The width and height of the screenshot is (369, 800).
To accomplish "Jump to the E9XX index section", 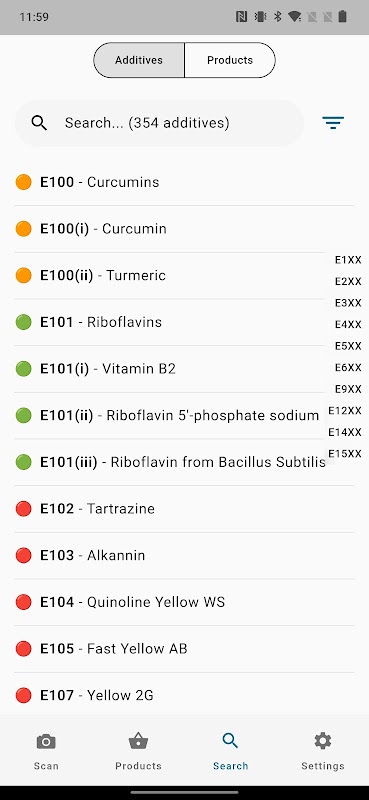I will [348, 389].
